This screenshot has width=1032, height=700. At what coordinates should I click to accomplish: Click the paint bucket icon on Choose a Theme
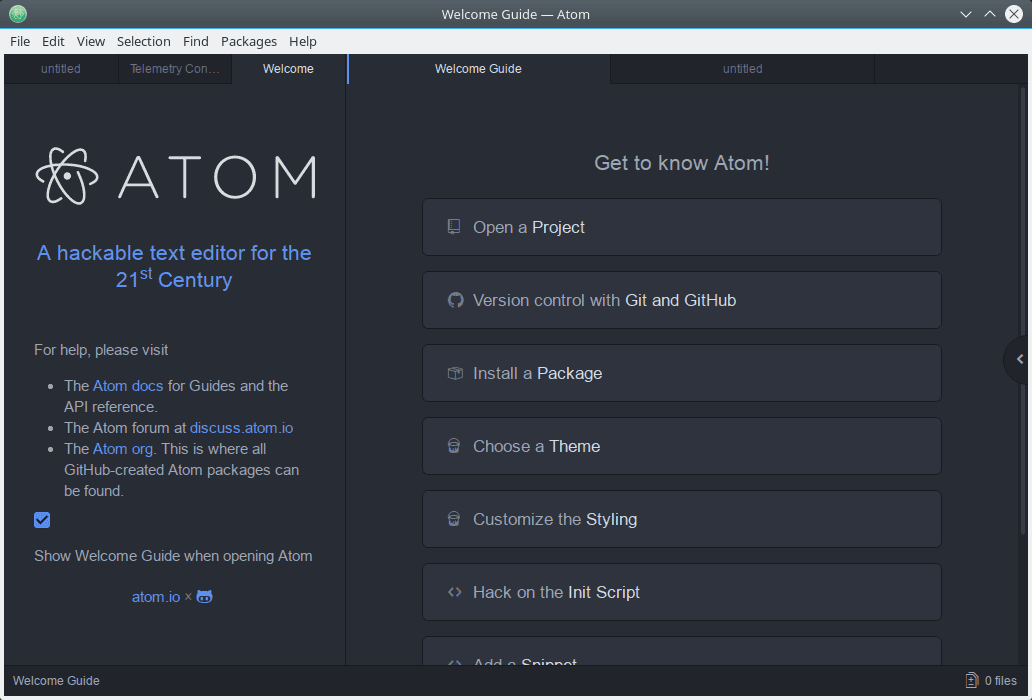[454, 446]
